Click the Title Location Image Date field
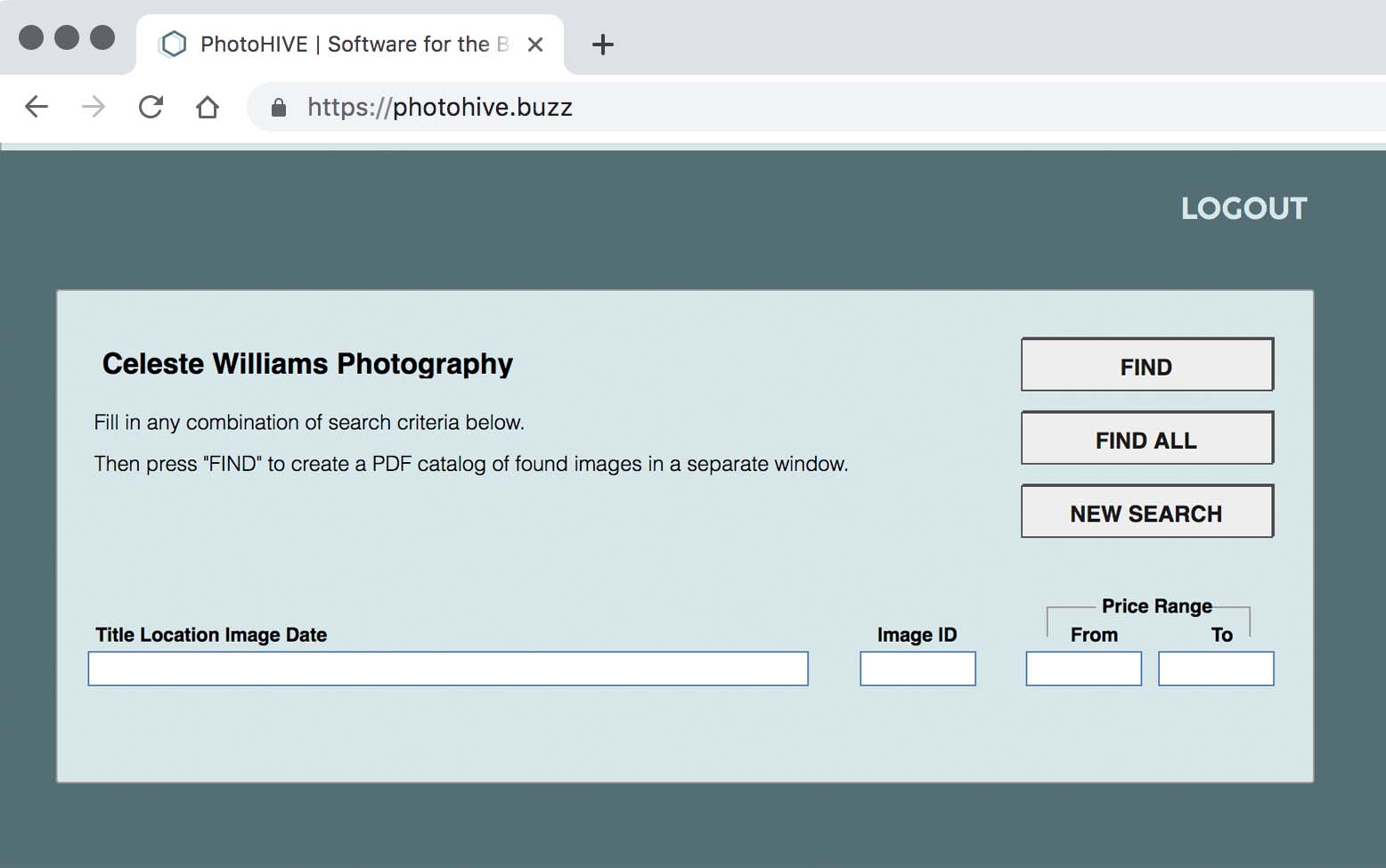This screenshot has width=1386, height=868. point(447,669)
